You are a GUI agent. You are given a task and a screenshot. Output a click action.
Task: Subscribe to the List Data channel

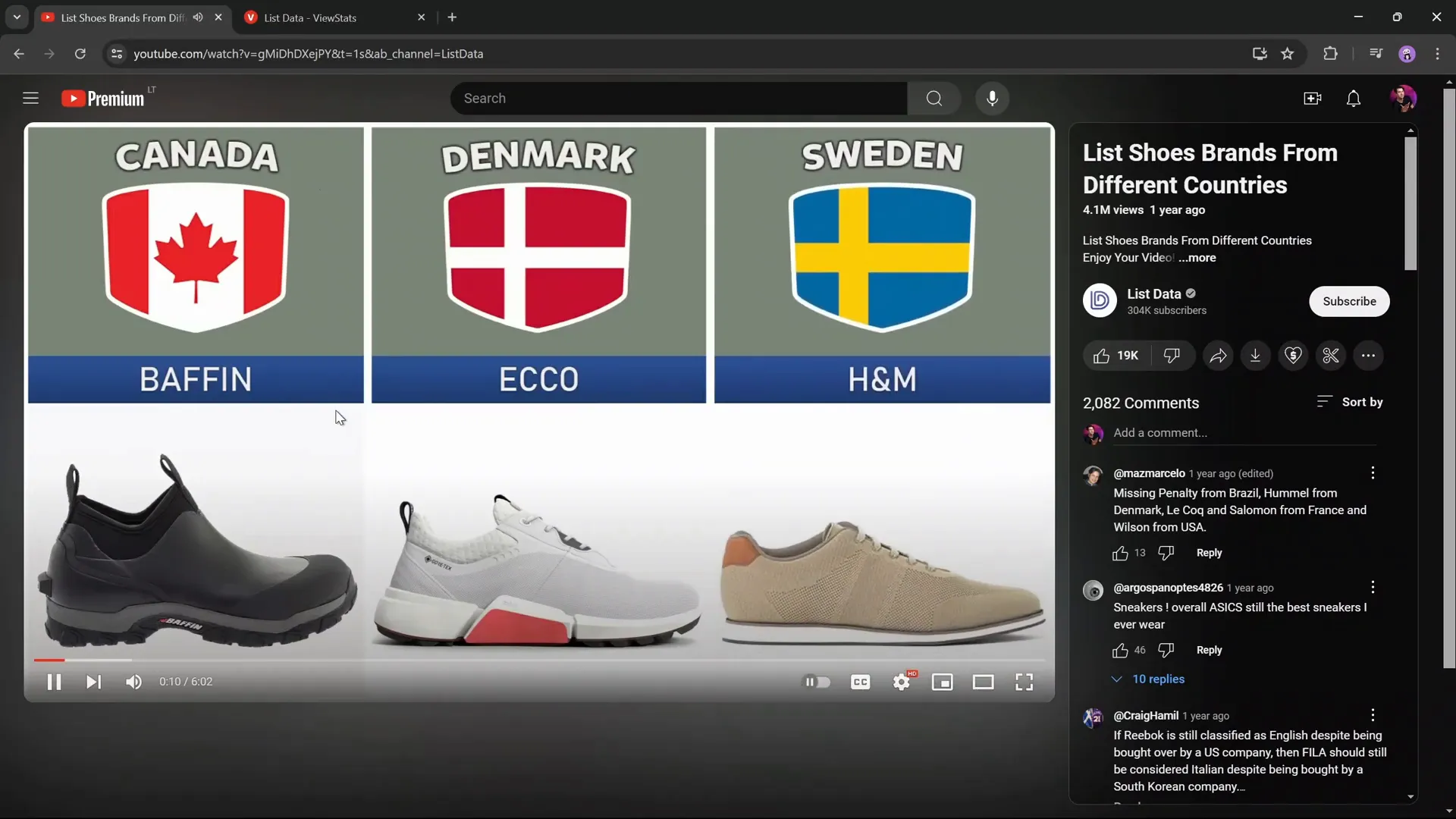[x=1349, y=301]
